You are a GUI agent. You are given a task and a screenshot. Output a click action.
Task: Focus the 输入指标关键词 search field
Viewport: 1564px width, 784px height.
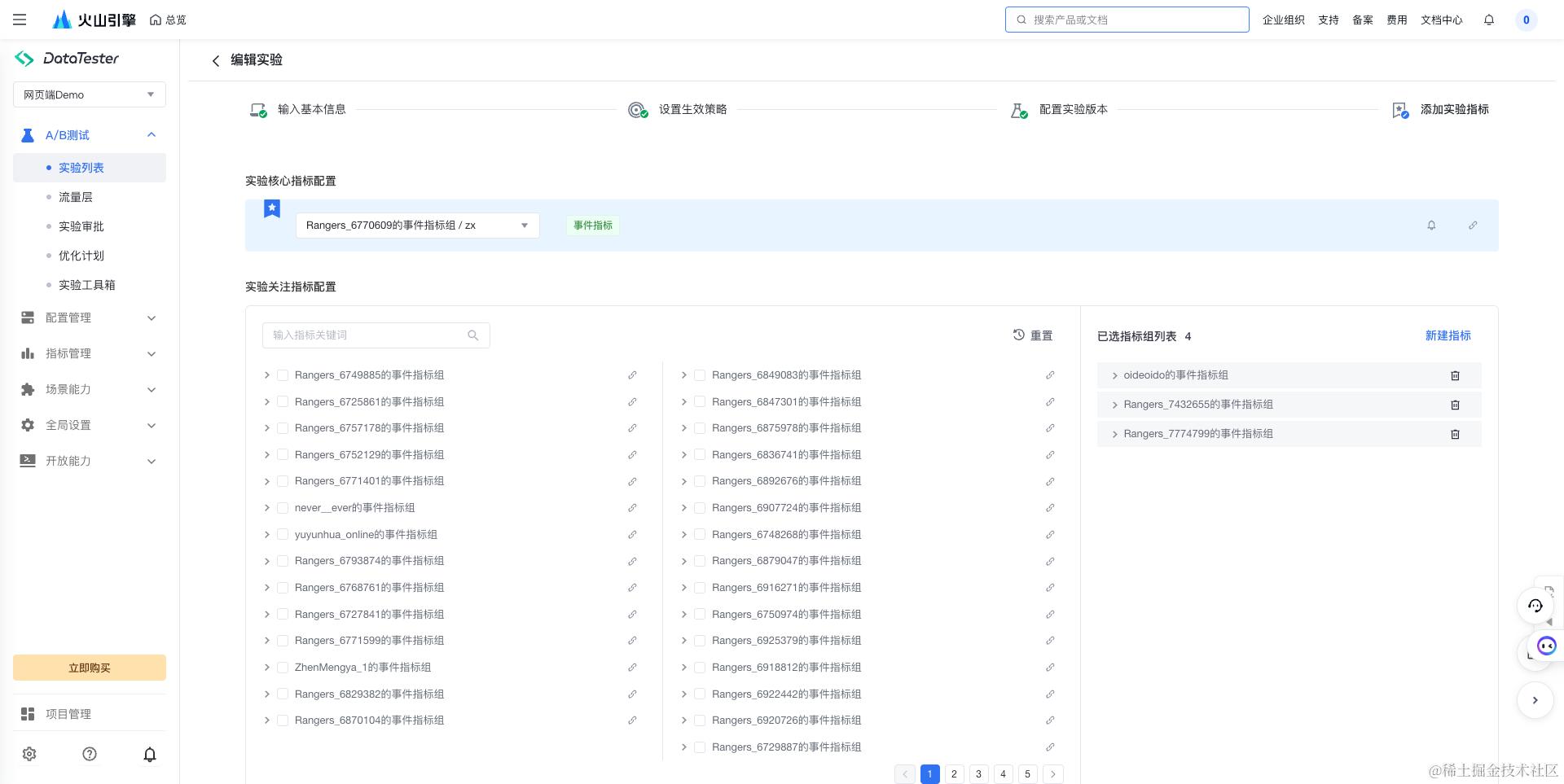[376, 335]
